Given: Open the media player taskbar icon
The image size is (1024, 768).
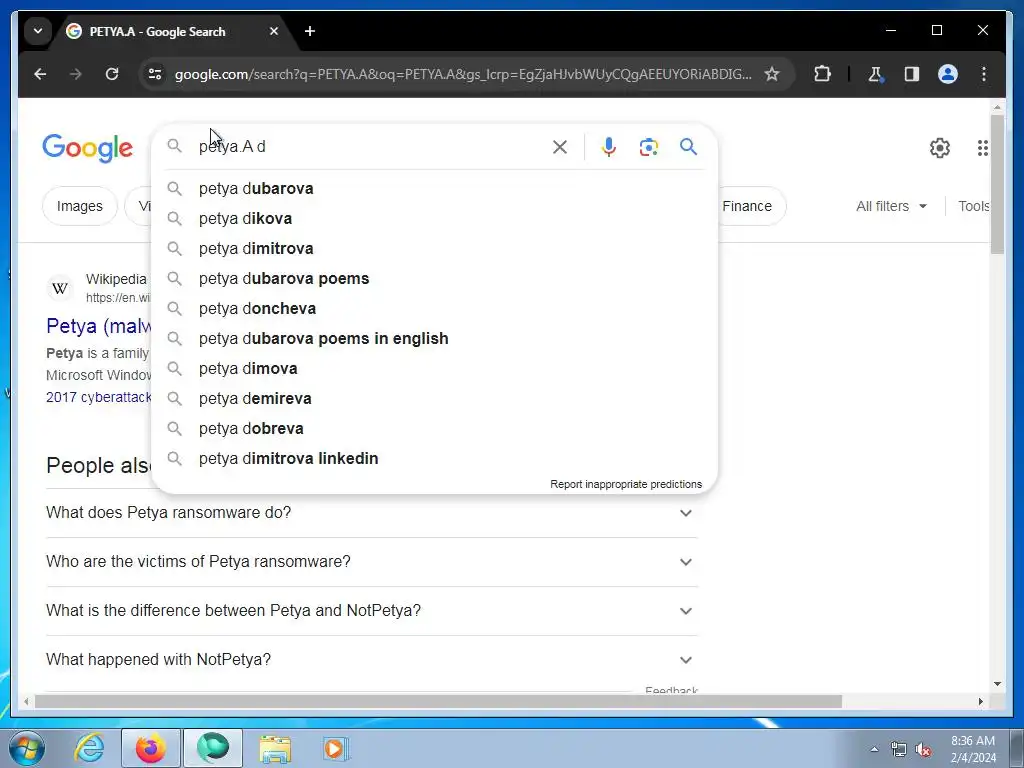Looking at the screenshot, I should 336,748.
